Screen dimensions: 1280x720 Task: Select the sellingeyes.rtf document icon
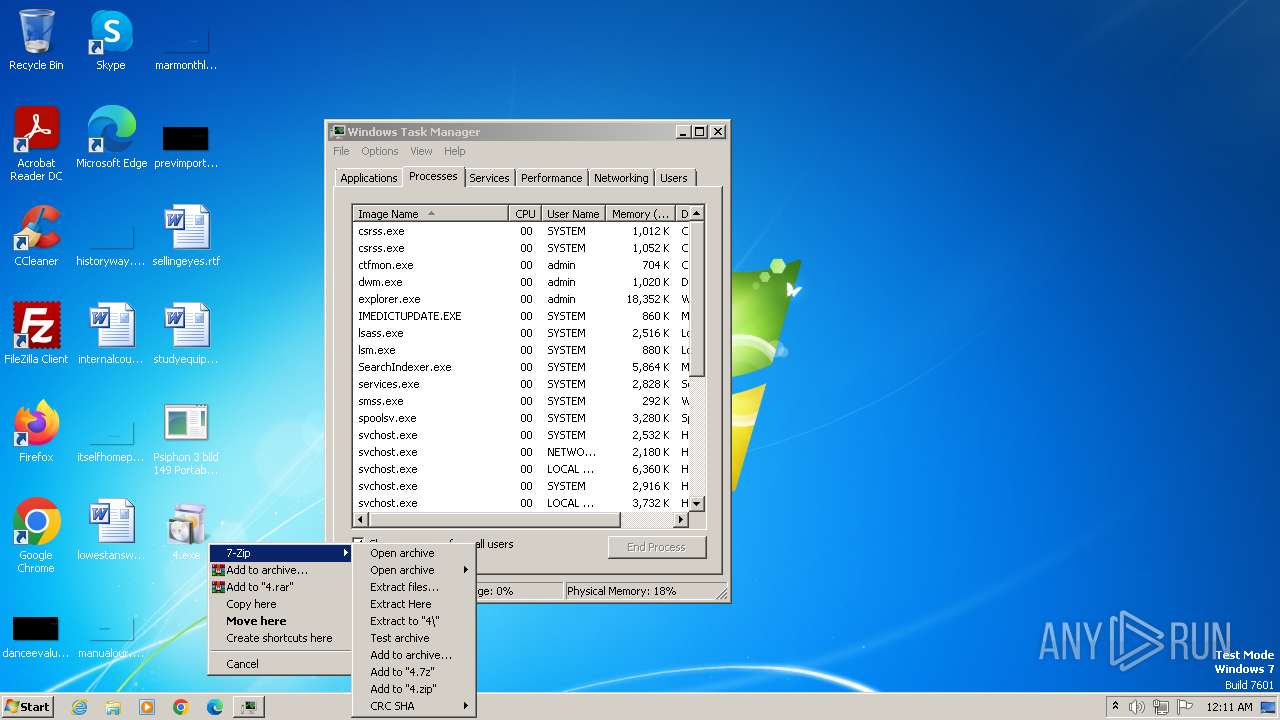tap(186, 236)
